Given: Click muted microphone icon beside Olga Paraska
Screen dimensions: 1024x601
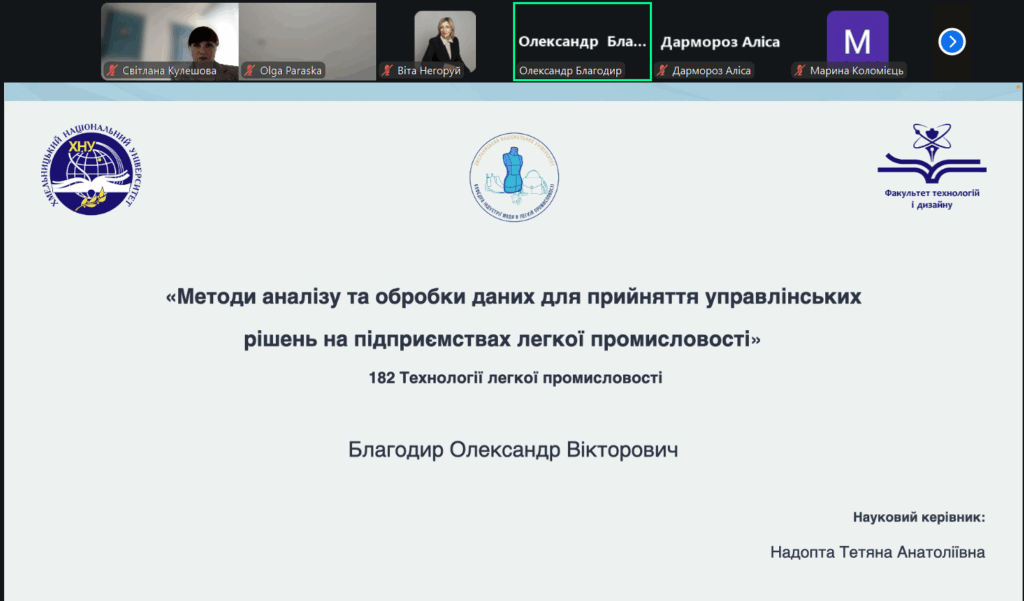Looking at the screenshot, I should pyautogui.click(x=250, y=71).
